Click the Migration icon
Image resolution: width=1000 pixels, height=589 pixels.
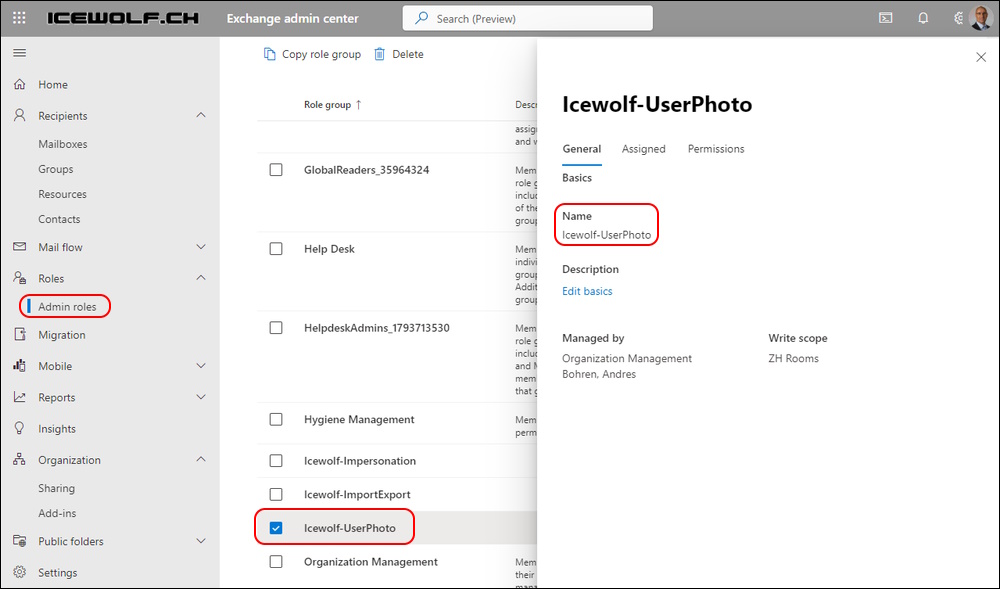(x=20, y=334)
